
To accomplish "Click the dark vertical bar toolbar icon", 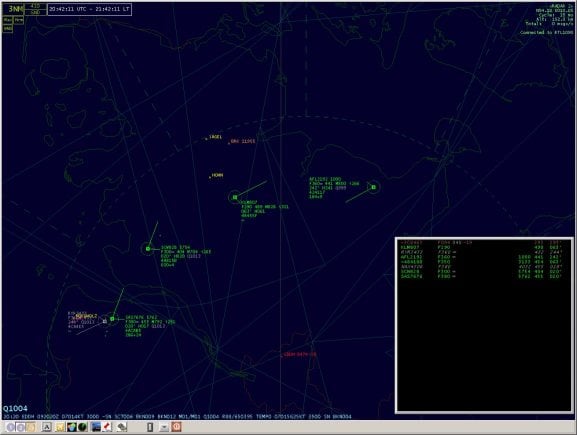I will pos(150,427).
